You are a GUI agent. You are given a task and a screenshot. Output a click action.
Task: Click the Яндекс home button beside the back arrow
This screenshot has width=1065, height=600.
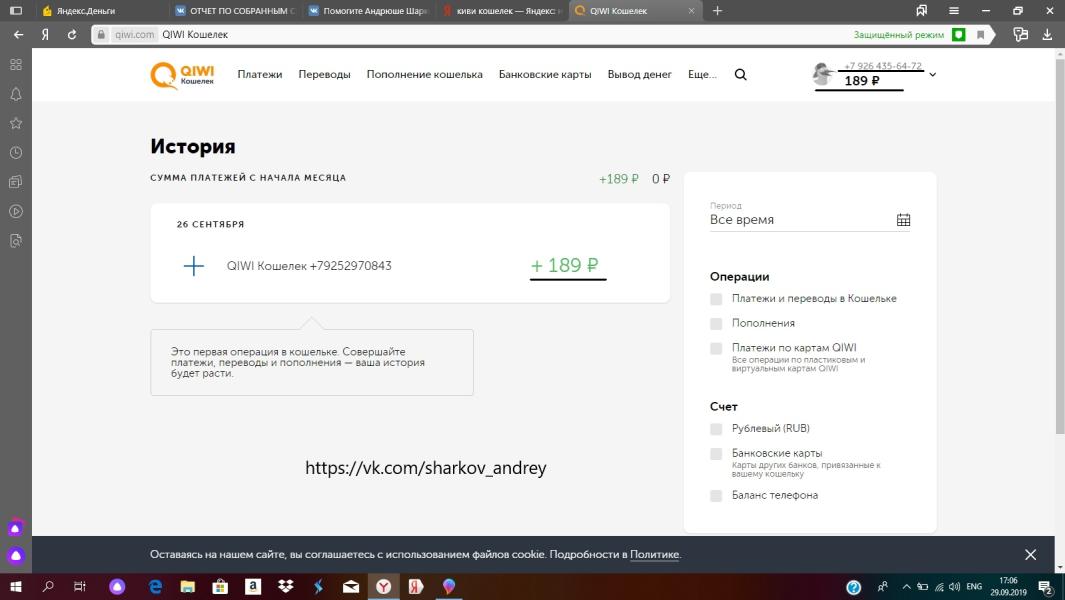[x=45, y=35]
